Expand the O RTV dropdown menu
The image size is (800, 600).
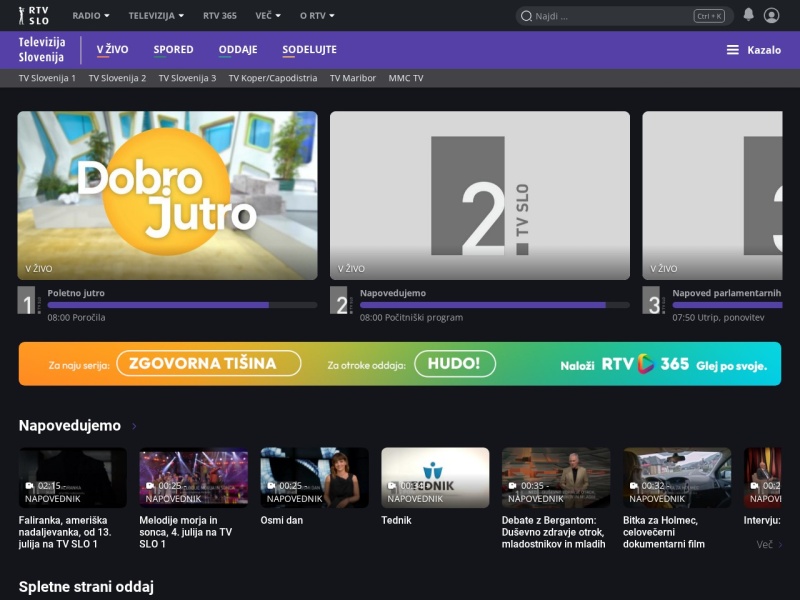point(317,16)
